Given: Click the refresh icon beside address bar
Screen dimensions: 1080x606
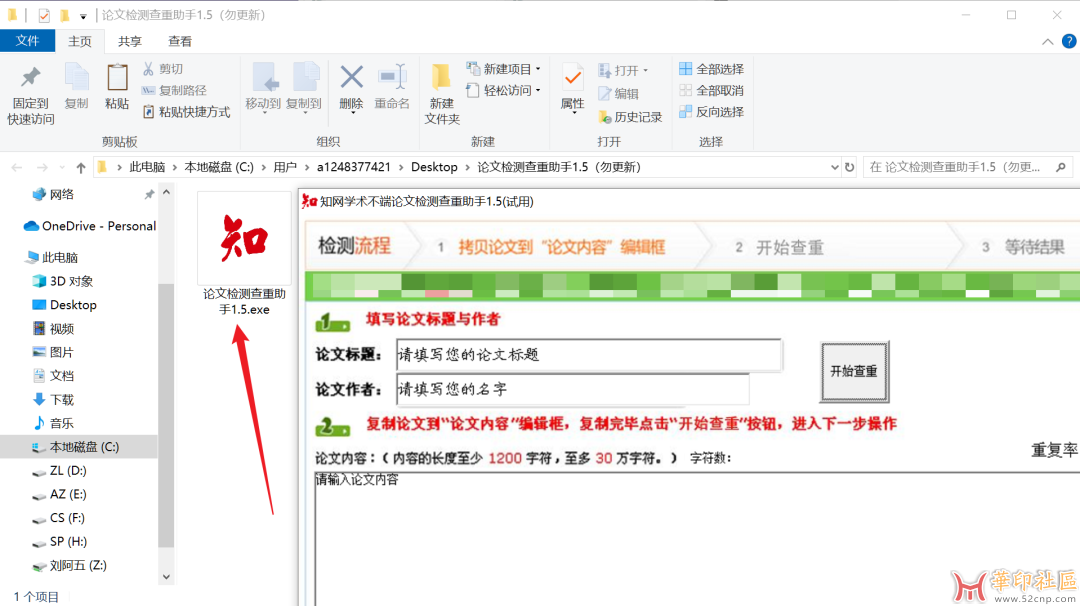Looking at the screenshot, I should pos(850,167).
